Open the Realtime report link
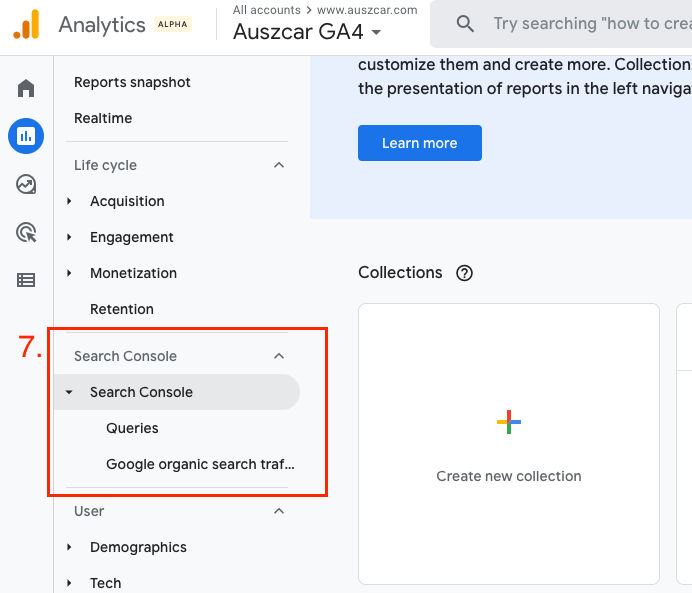 pos(103,118)
